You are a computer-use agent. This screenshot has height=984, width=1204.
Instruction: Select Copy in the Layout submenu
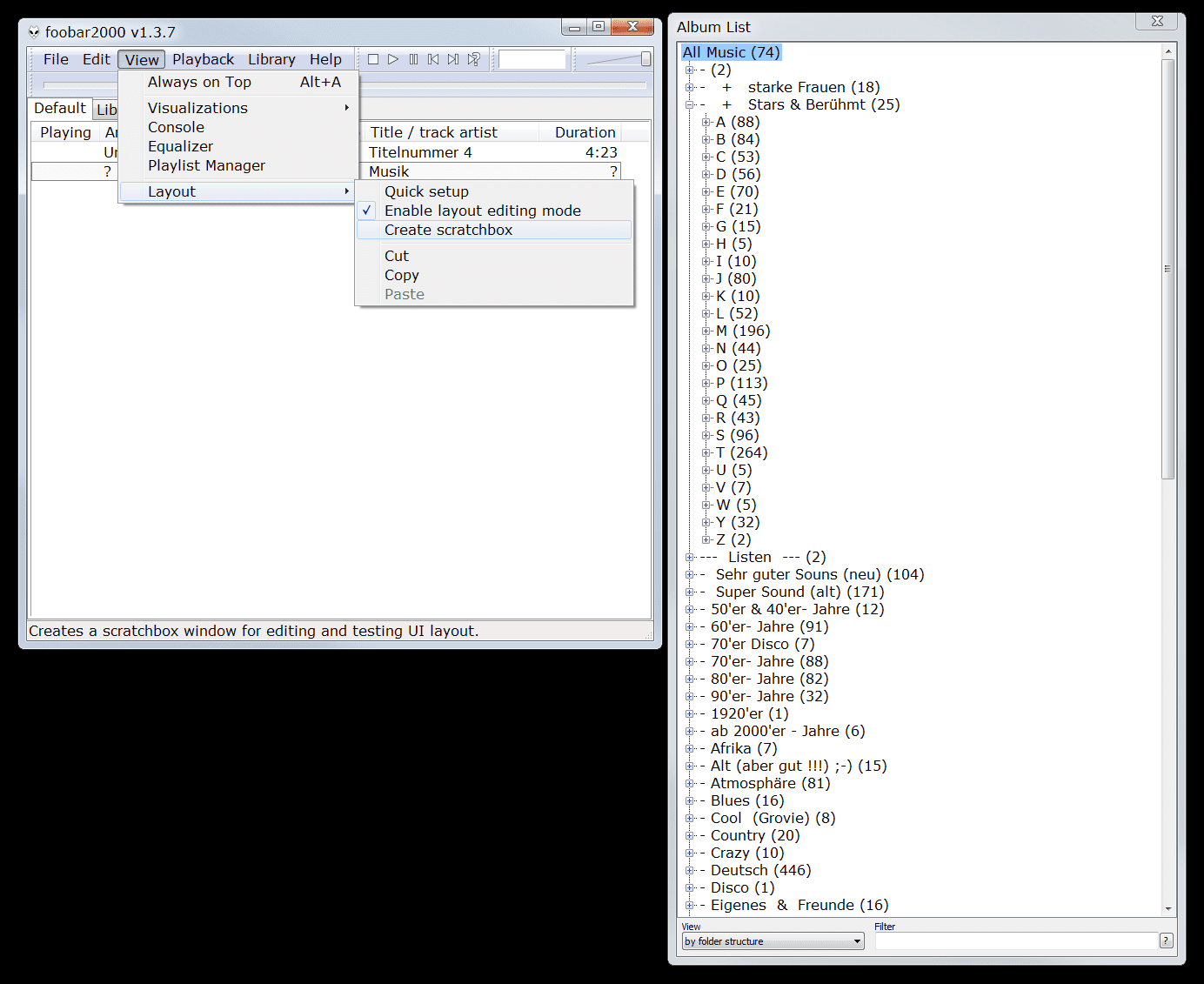coord(493,275)
